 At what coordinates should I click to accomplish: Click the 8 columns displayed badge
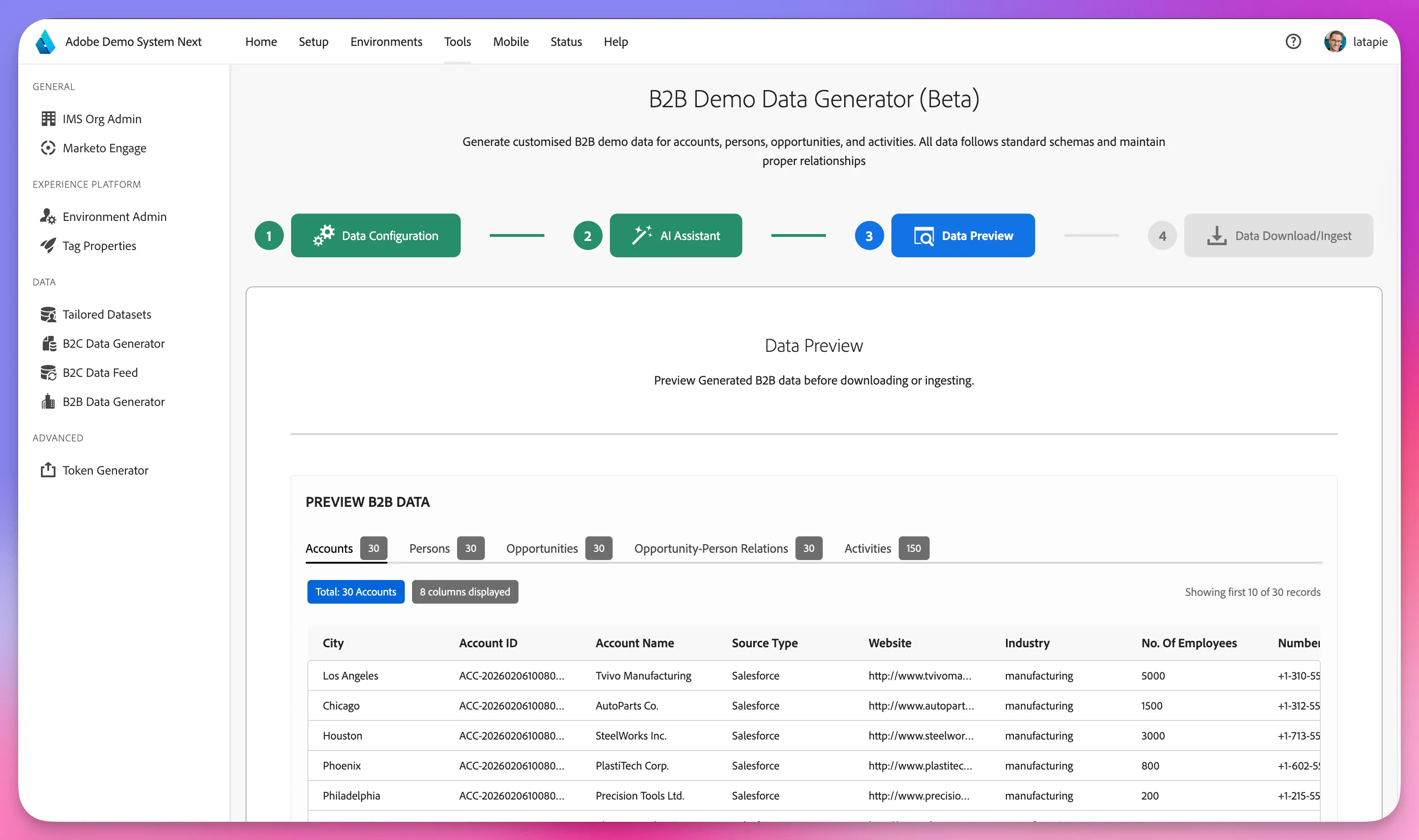465,591
